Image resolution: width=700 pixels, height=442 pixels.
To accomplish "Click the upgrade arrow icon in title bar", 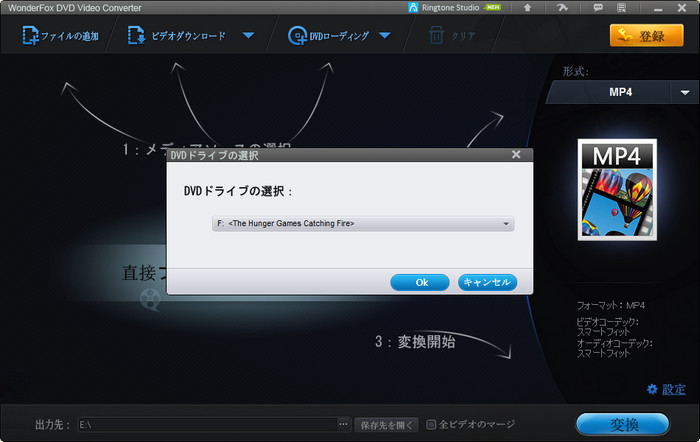I will [527, 8].
